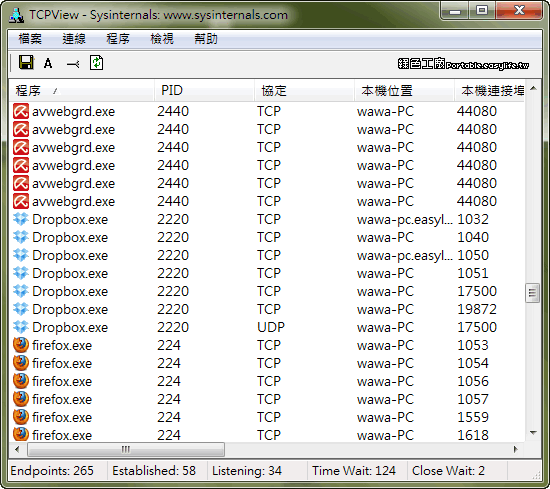
Task: Sort by the 本機位置 column header
Action: tap(404, 91)
